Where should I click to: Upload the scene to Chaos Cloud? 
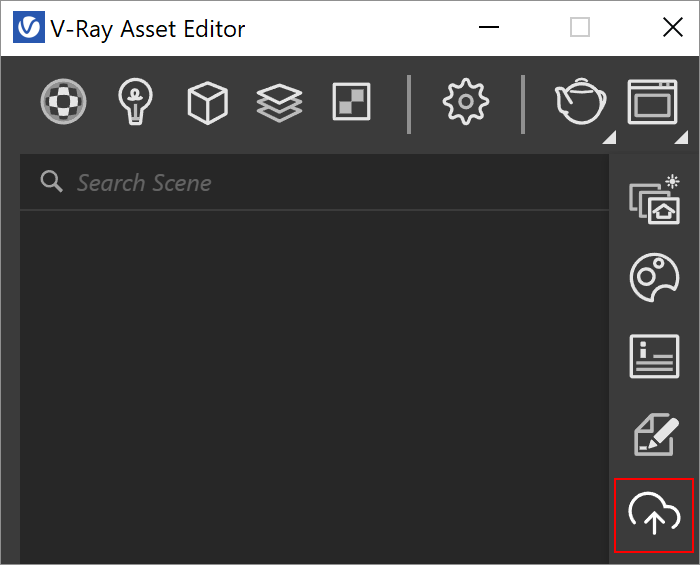[654, 515]
